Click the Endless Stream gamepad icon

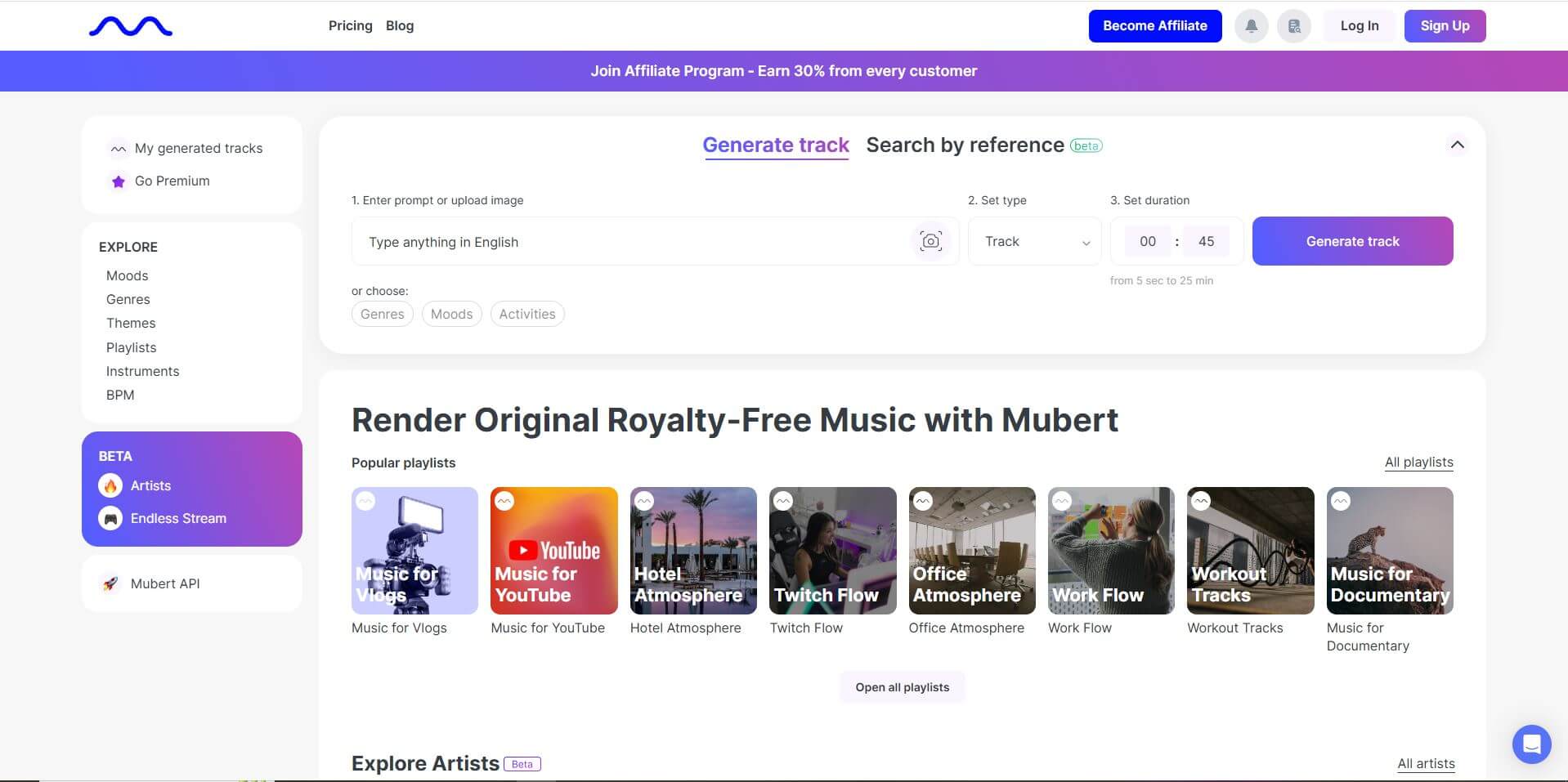[x=110, y=518]
